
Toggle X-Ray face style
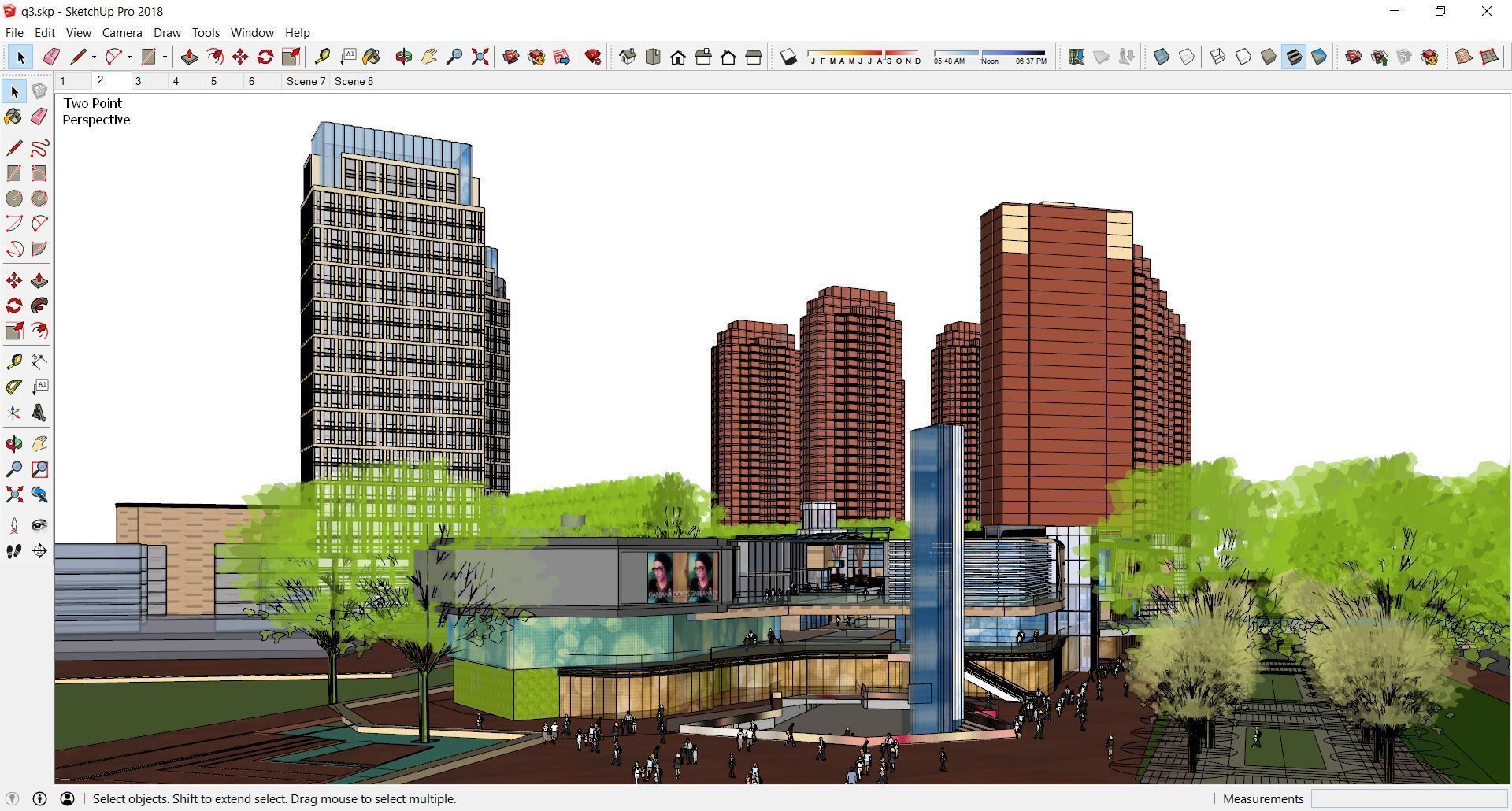click(x=1162, y=57)
